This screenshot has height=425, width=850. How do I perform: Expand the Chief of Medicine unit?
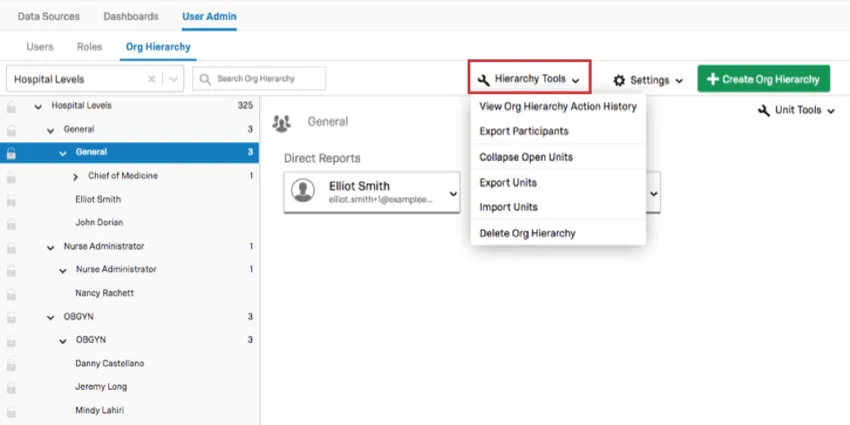[x=76, y=176]
